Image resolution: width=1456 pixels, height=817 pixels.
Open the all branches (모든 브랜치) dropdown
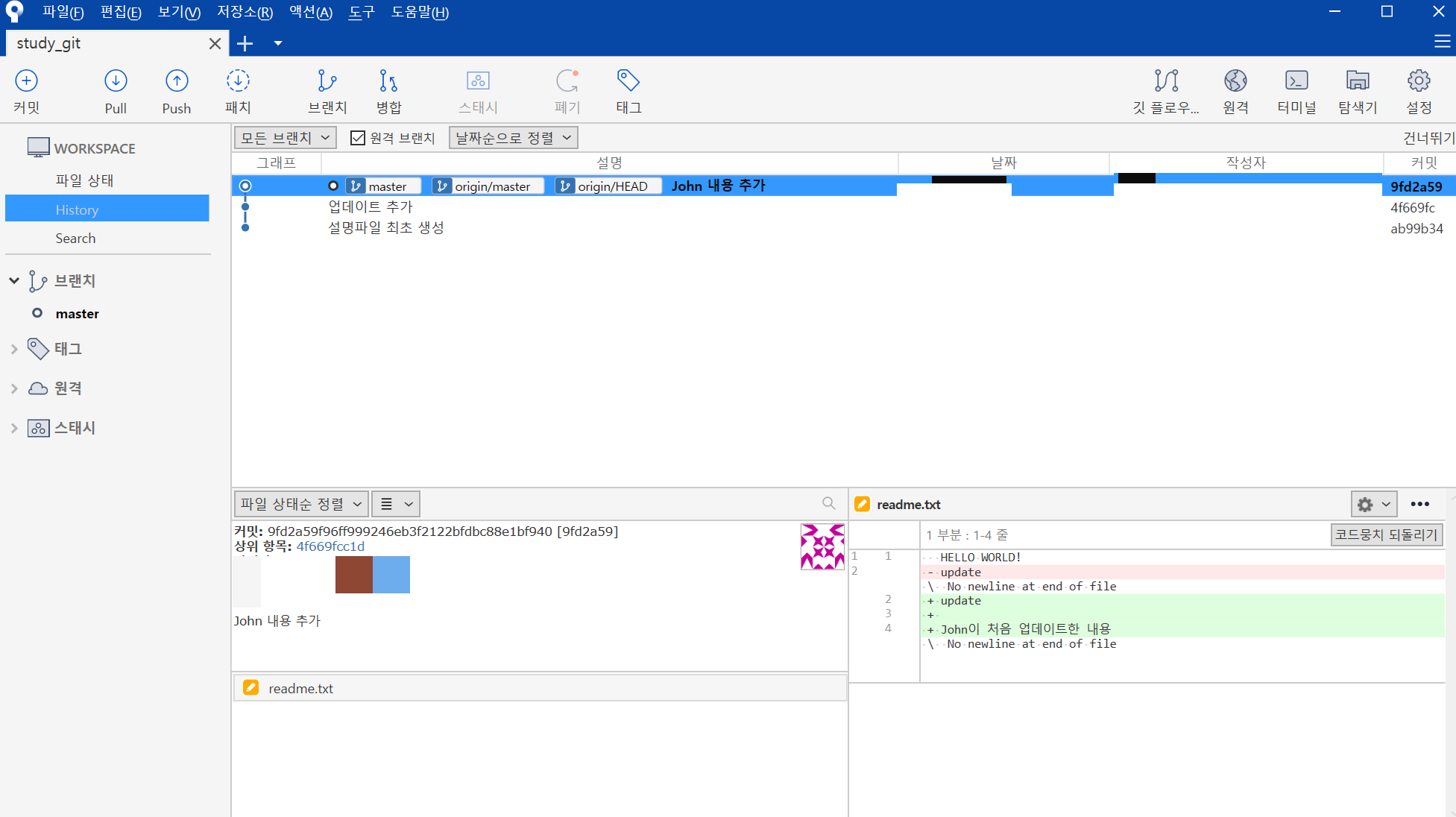[285, 138]
